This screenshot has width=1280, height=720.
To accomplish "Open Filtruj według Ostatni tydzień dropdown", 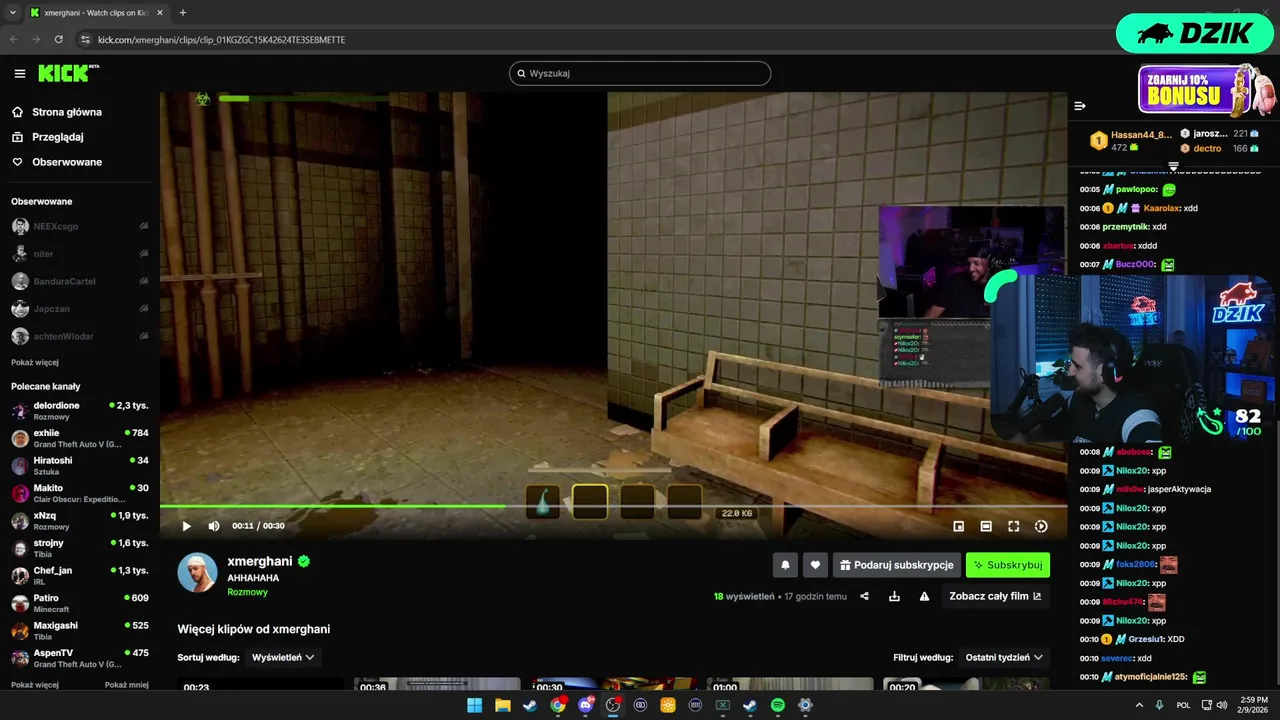I will pos(1004,657).
